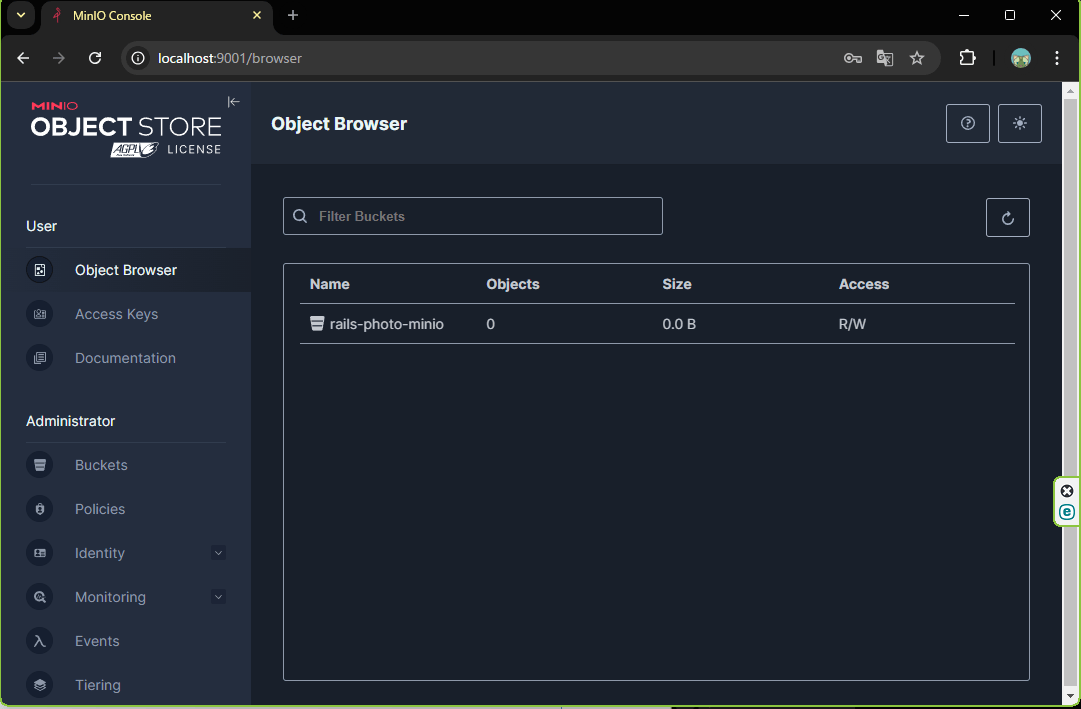Open the tab search dropdown in Chrome
The width and height of the screenshot is (1081, 709).
pyautogui.click(x=19, y=15)
